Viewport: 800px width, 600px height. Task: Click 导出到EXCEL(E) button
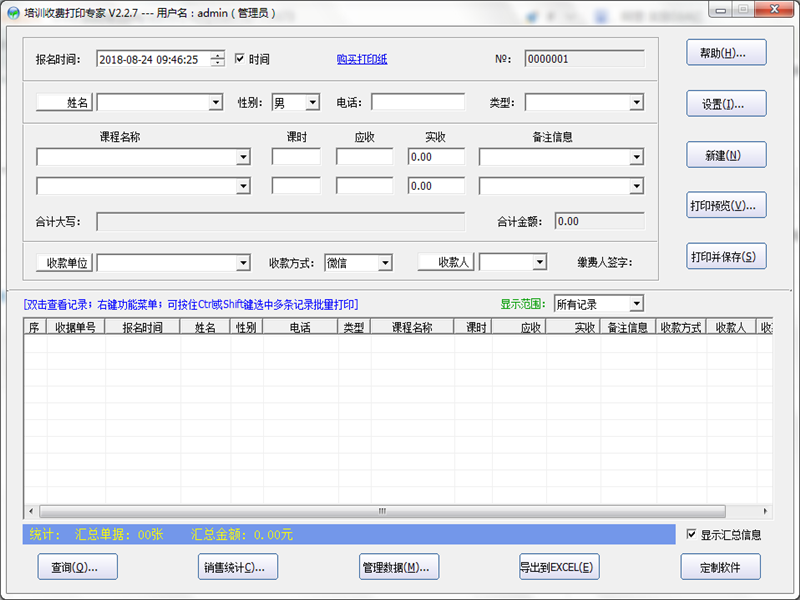[559, 567]
